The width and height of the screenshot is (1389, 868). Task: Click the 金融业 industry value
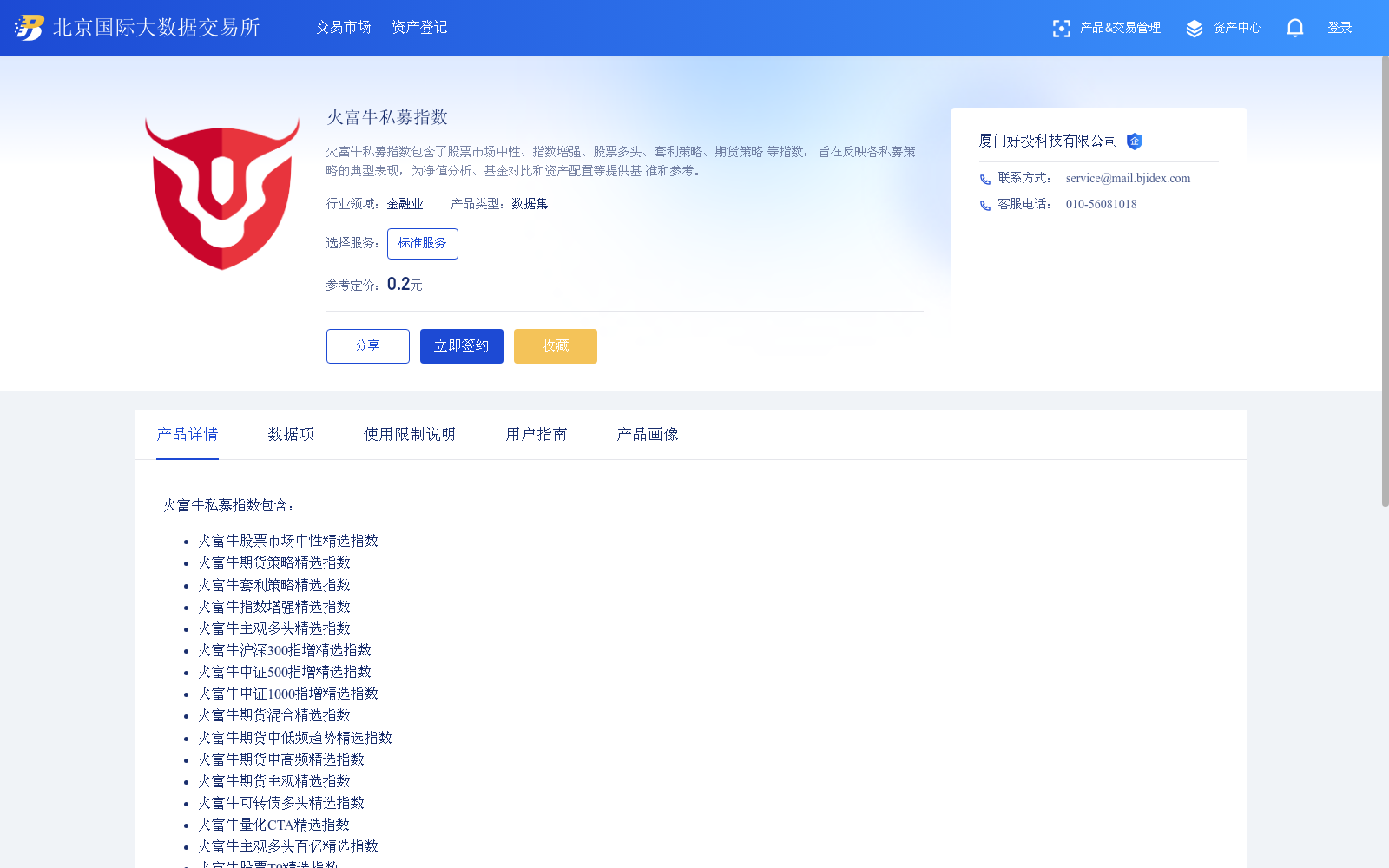(x=405, y=204)
